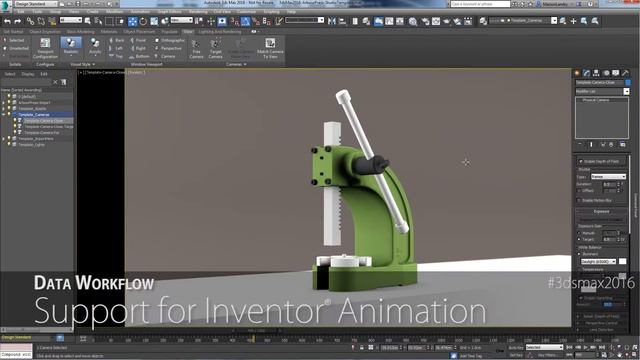Click the object color swatch beside camera name
The height and width of the screenshot is (360, 640).
[628, 82]
